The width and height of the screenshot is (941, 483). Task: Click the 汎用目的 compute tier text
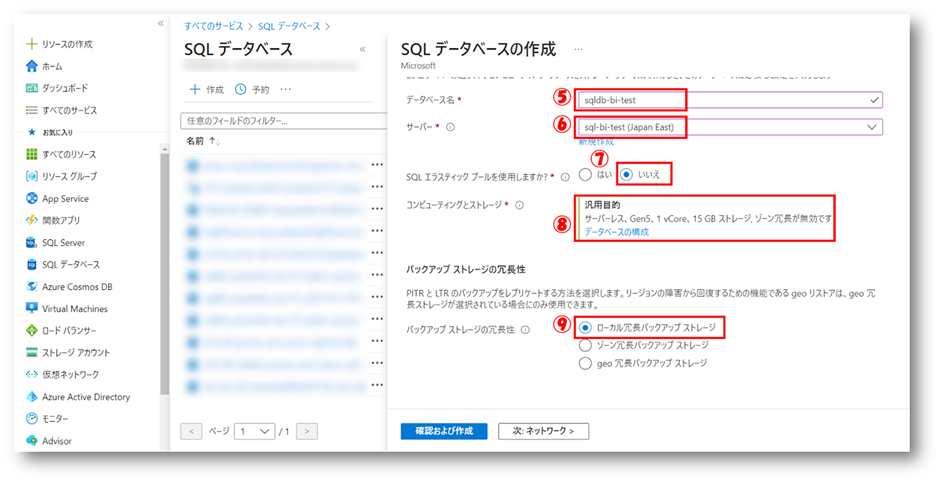602,205
